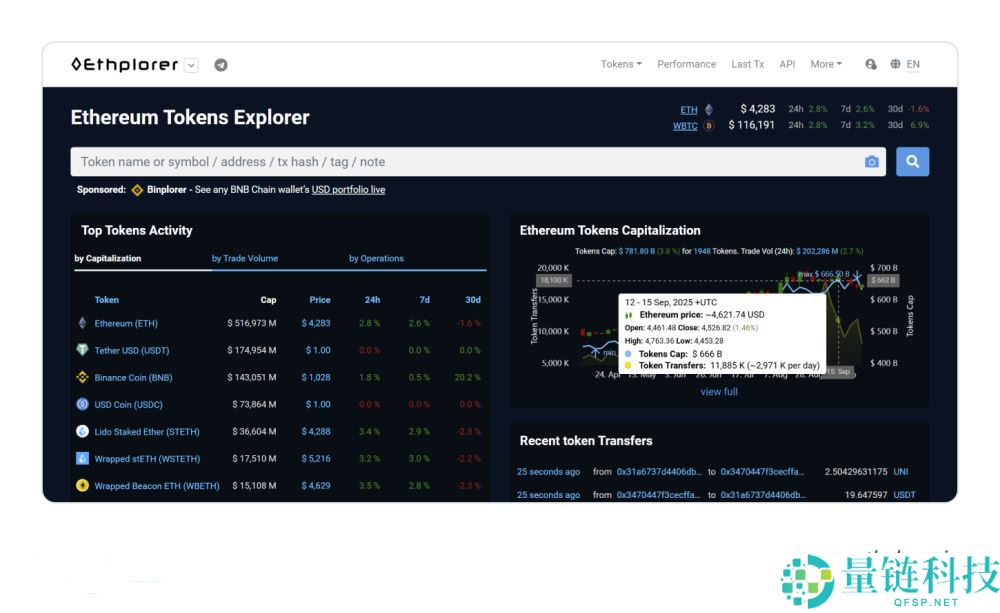The height and width of the screenshot is (613, 1000).
Task: Click the view full chart link
Action: [x=719, y=391]
